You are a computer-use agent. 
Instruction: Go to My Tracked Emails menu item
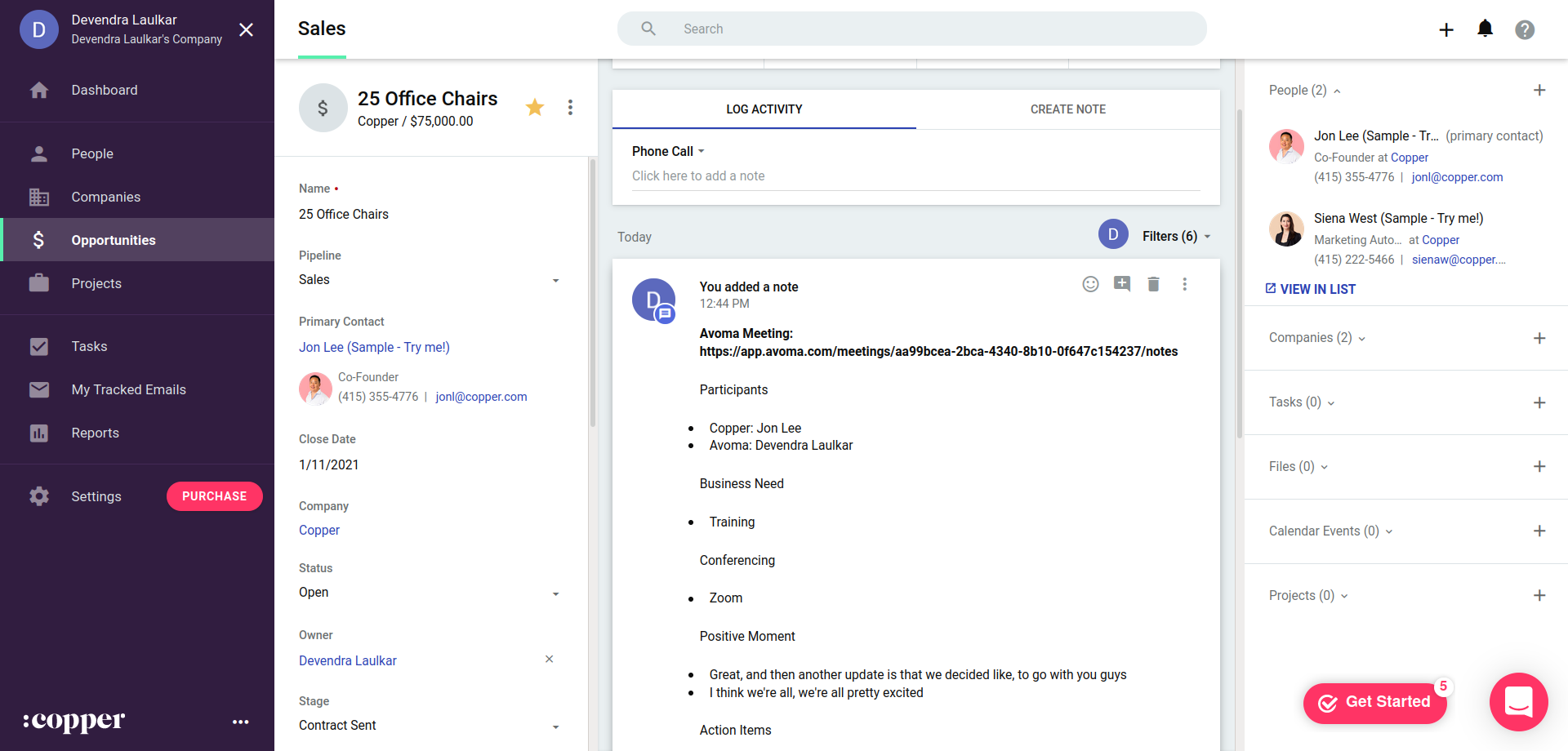pos(137,389)
